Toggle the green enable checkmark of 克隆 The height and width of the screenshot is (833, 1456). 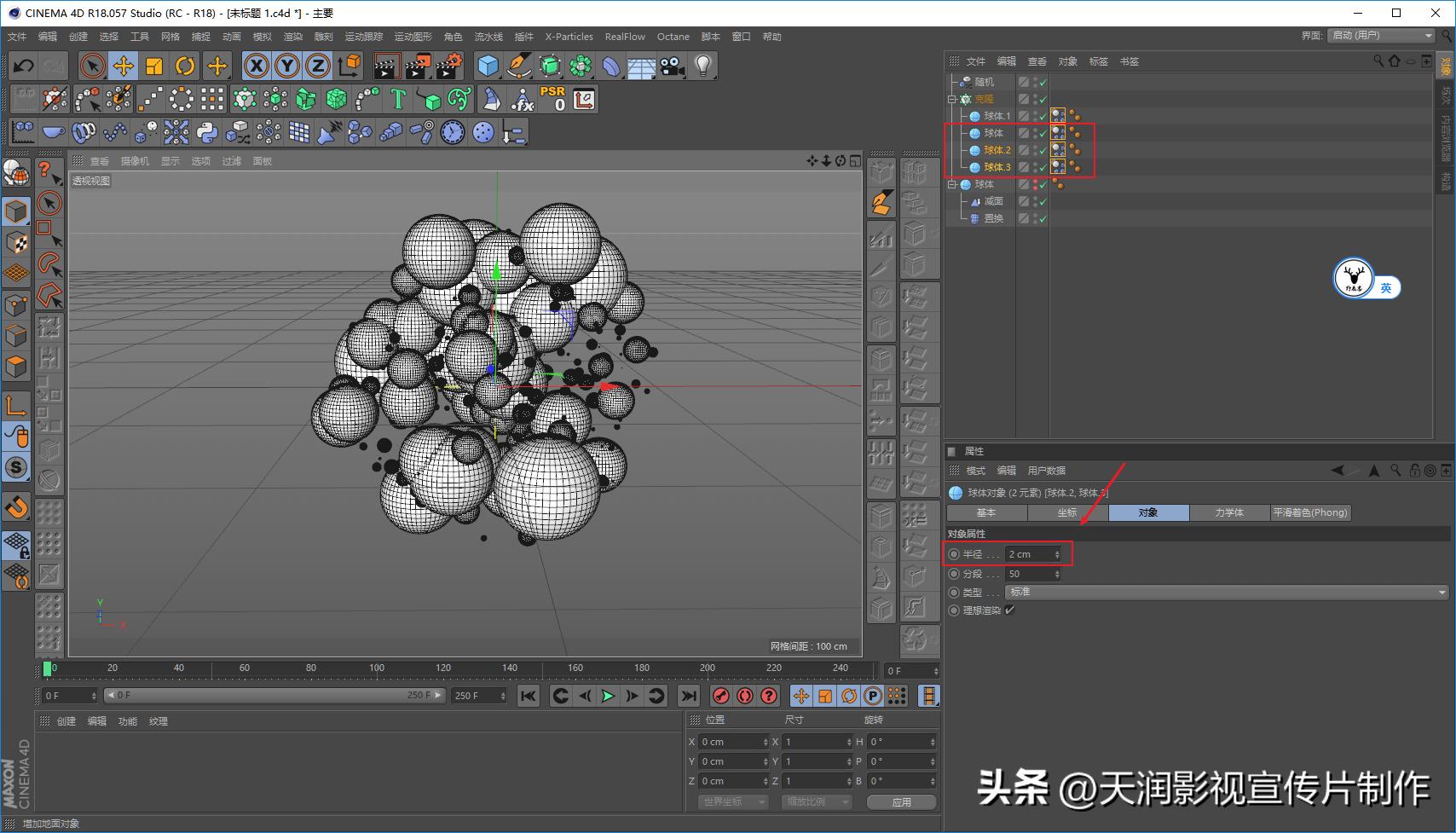1042,99
